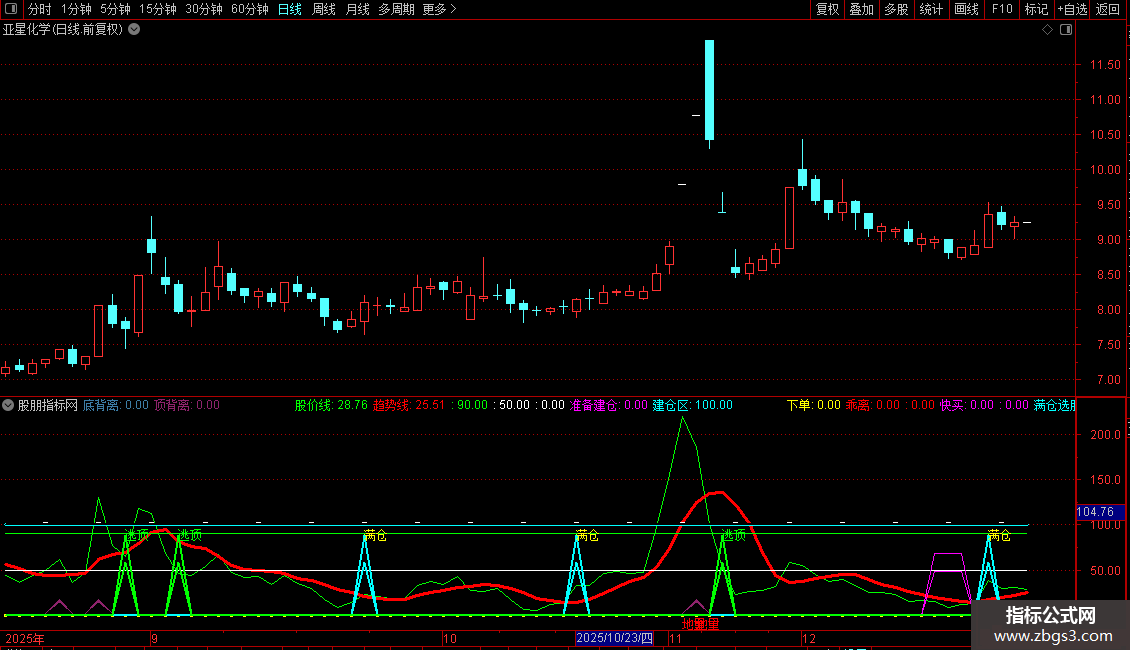
Task: Click the 下单: 0.00 label
Action: (814, 405)
